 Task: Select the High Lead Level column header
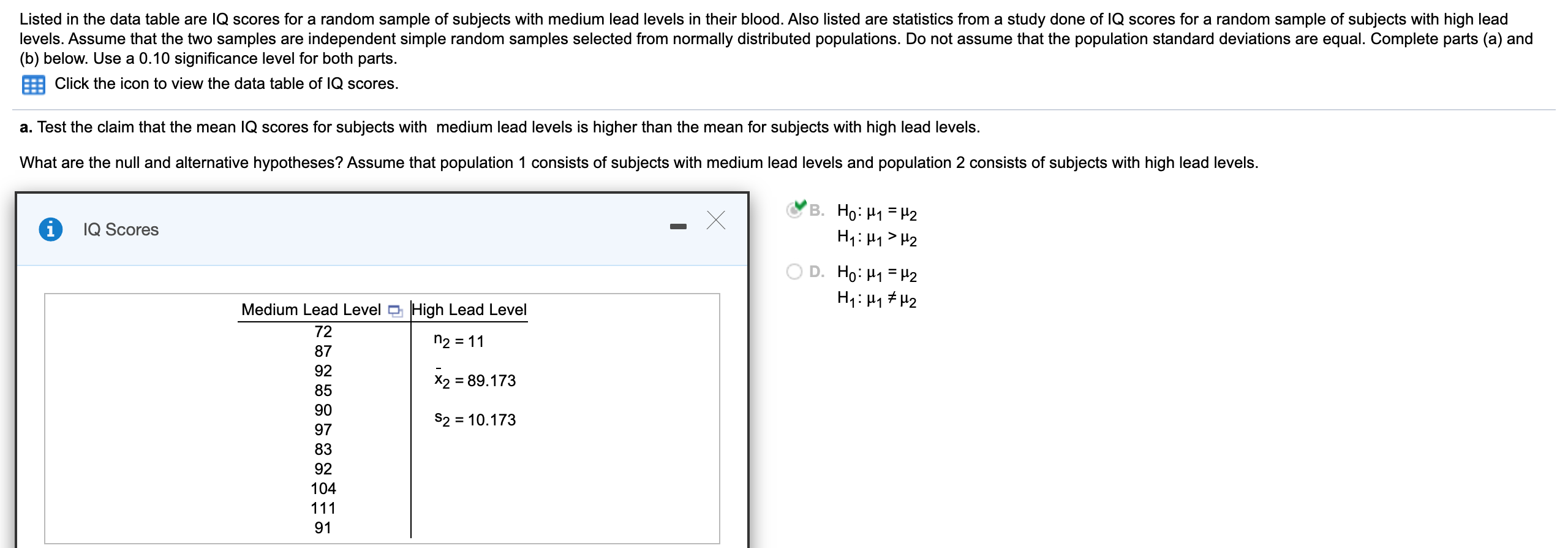469,310
